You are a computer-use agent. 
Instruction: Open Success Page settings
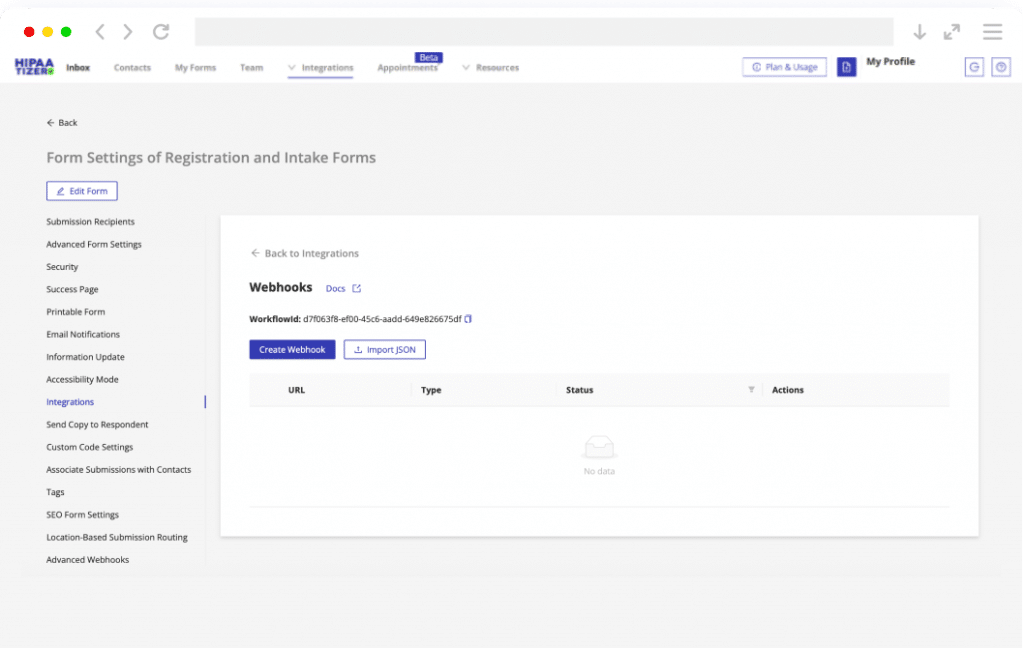(72, 289)
